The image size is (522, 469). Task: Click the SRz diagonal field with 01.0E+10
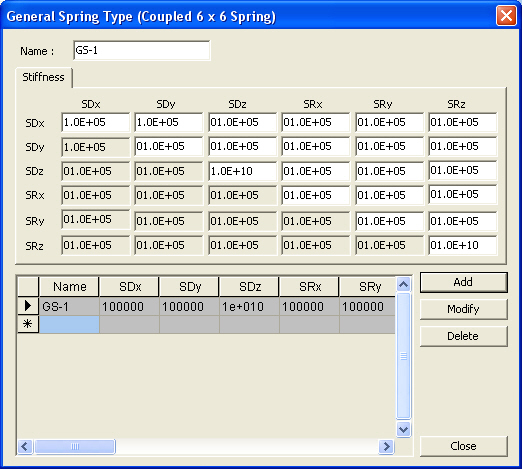(463, 245)
